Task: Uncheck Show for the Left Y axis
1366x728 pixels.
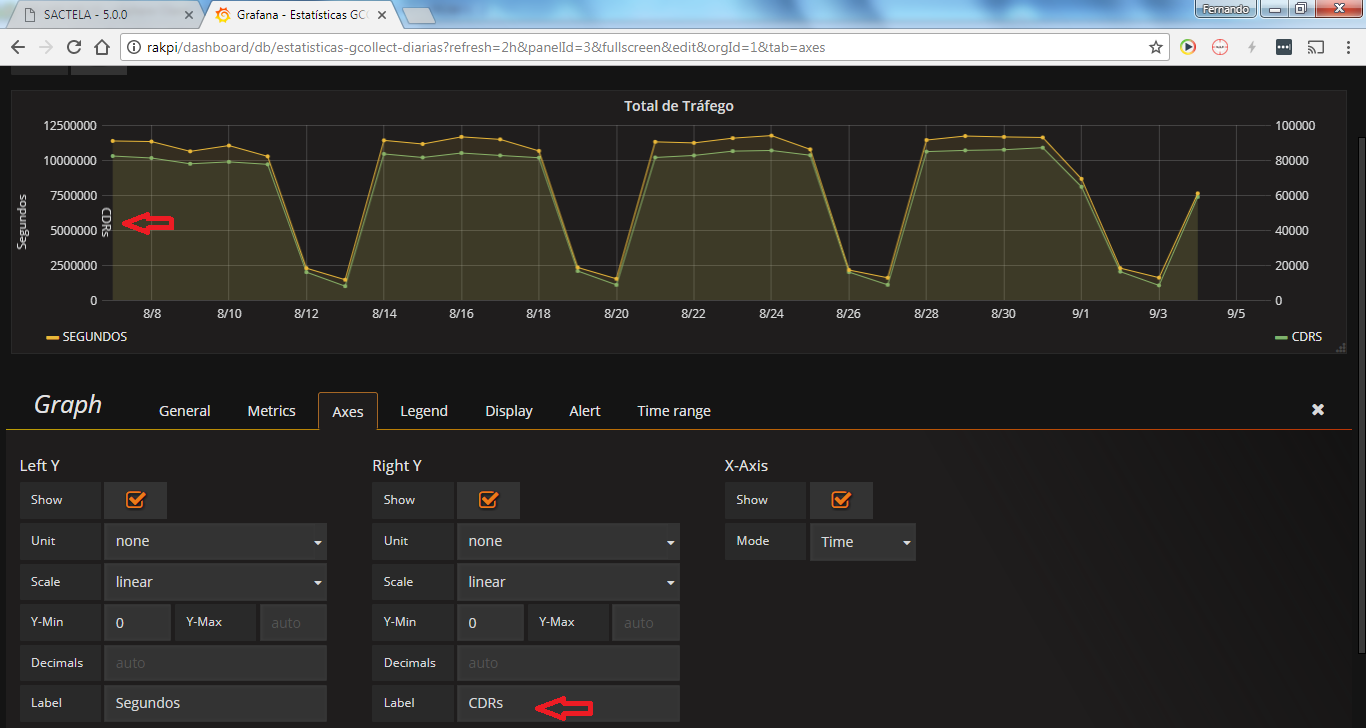Action: pos(135,500)
